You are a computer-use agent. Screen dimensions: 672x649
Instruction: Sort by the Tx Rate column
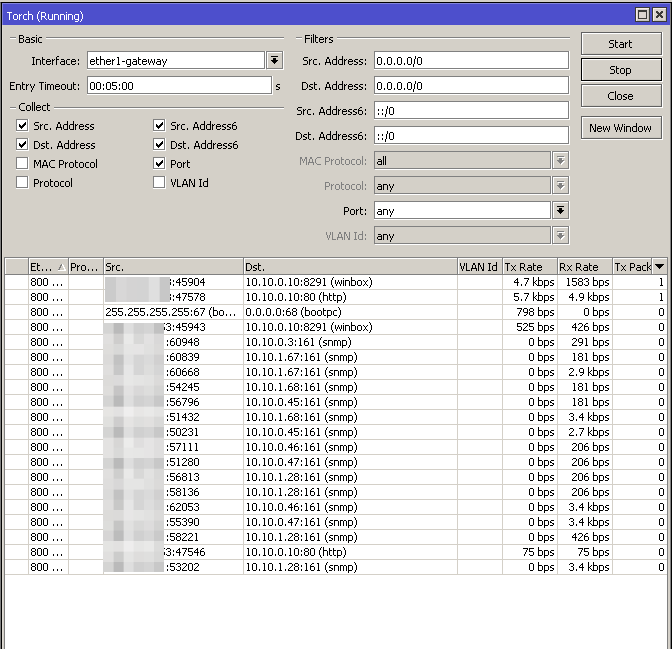click(528, 267)
